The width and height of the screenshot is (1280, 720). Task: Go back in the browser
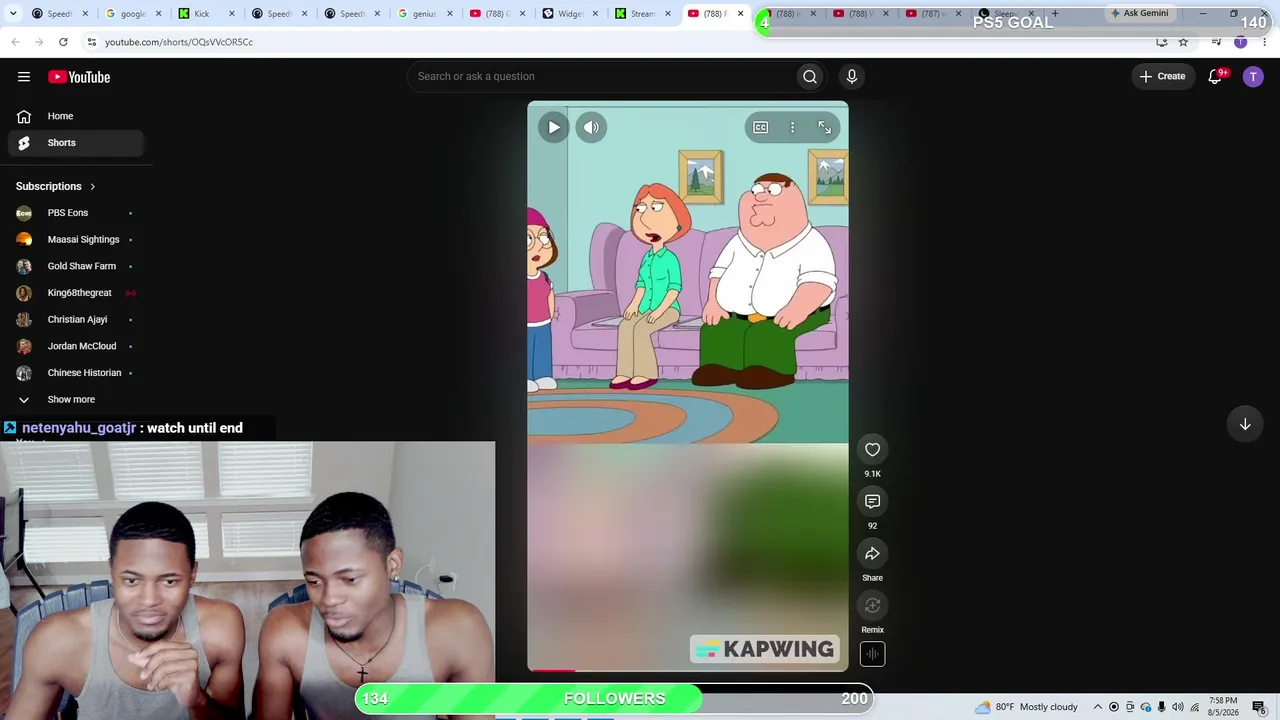15,42
